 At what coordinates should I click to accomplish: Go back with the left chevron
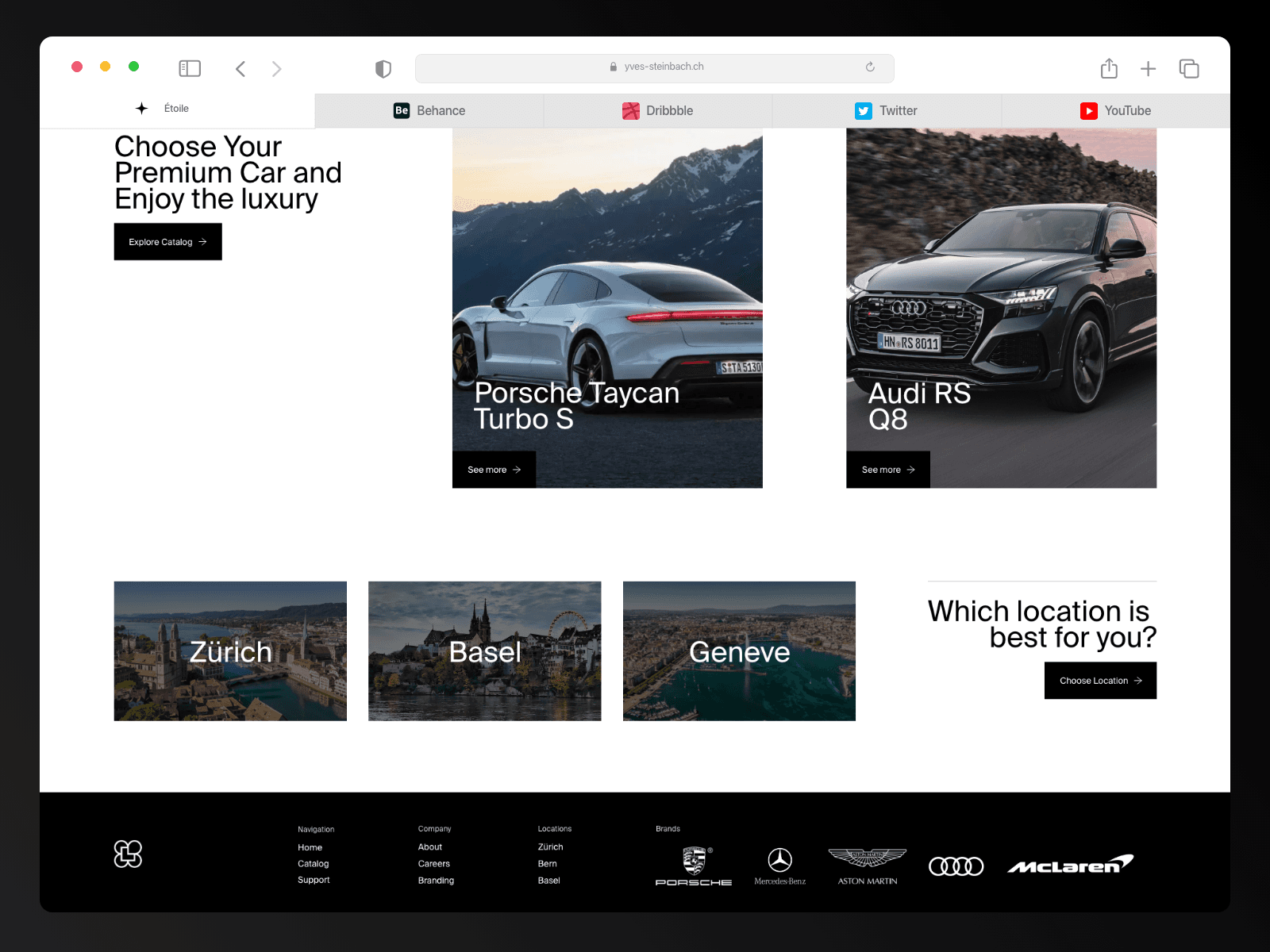[241, 69]
